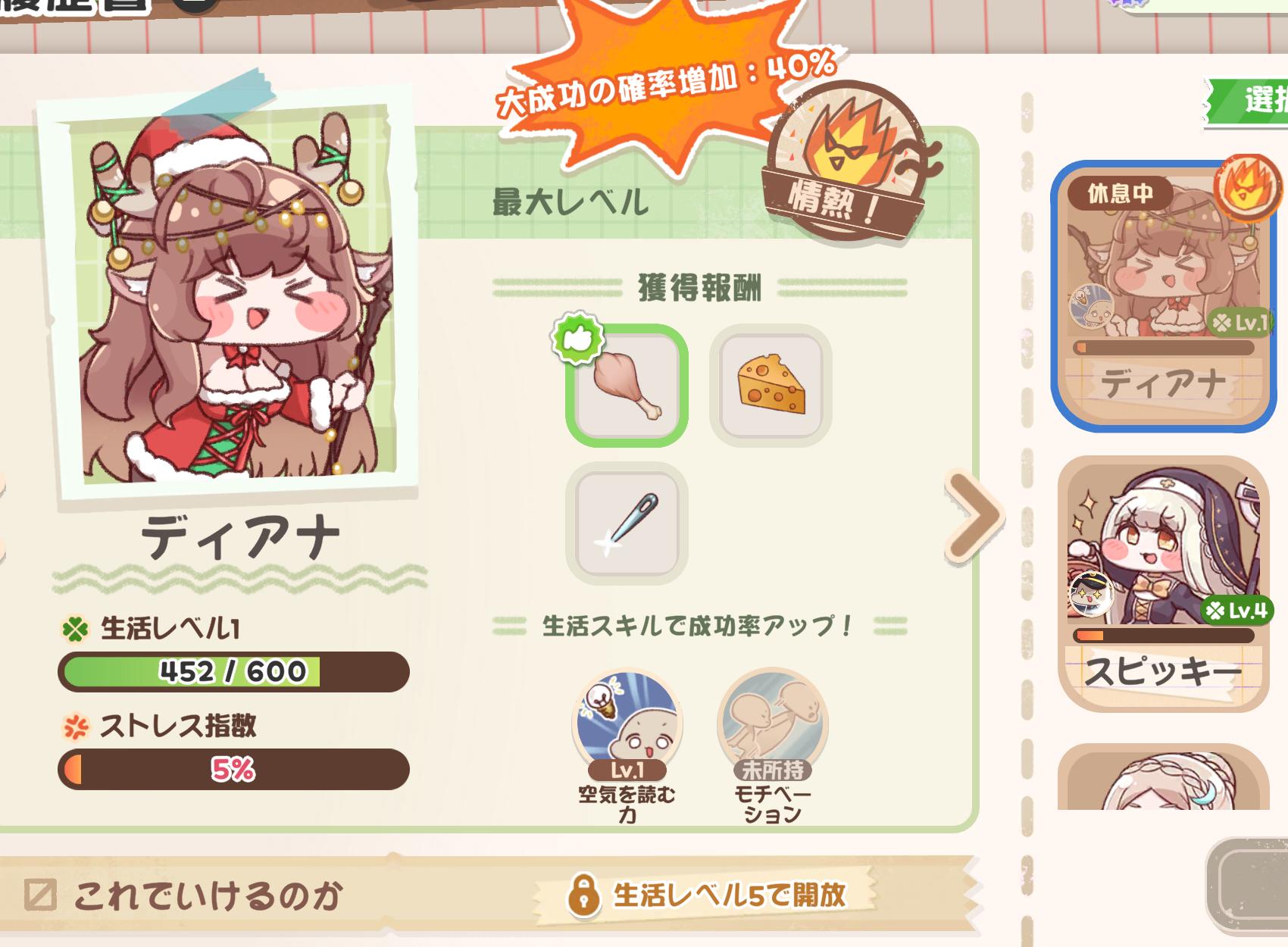Select the meat drumstick reward item
Image resolution: width=1288 pixels, height=947 pixels.
tap(627, 385)
